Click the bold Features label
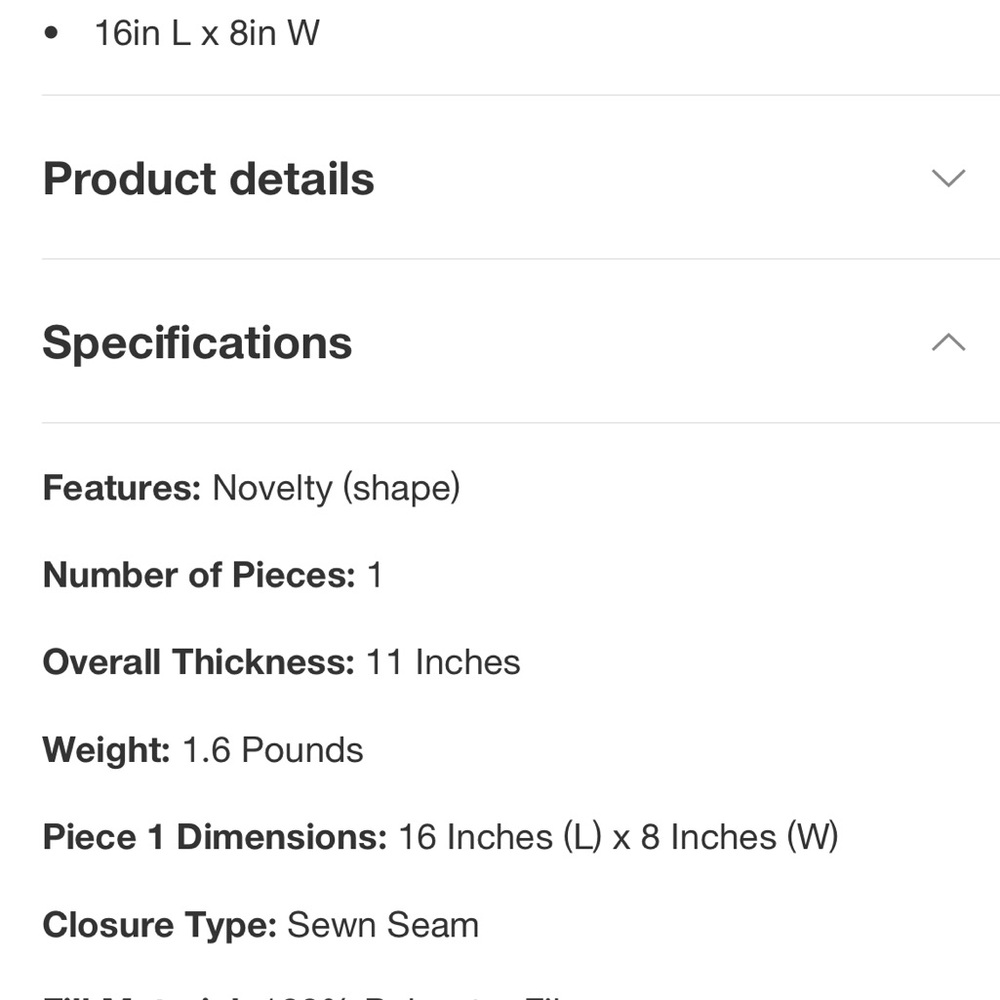 pyautogui.click(x=122, y=488)
